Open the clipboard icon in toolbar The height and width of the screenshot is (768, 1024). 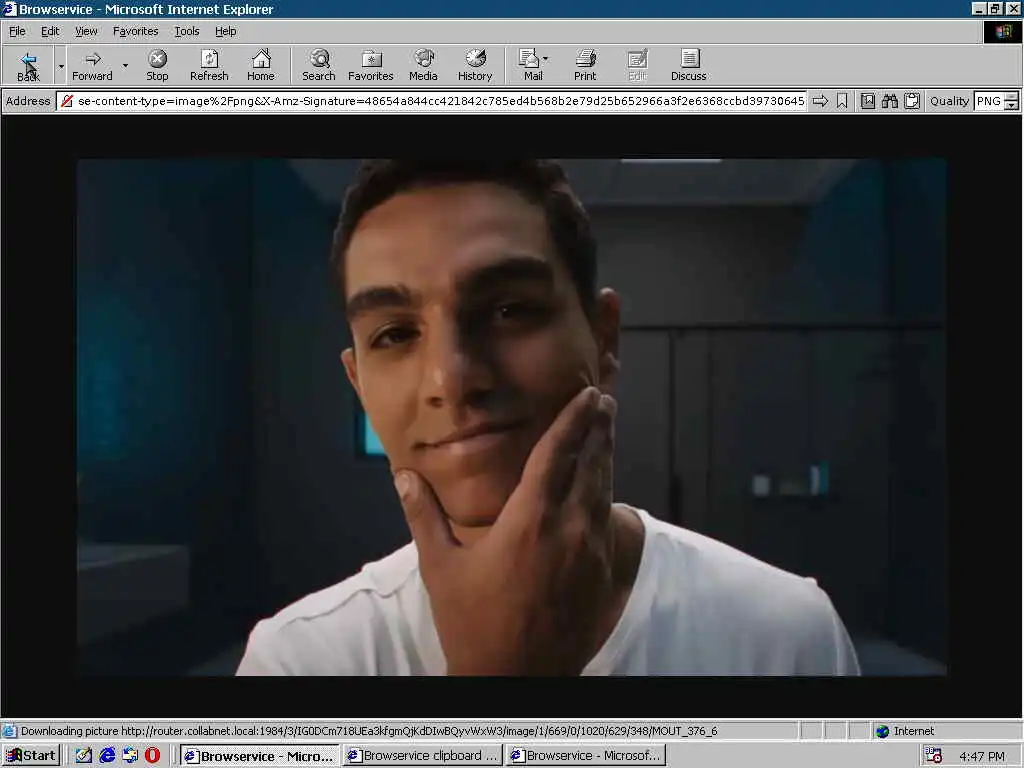click(x=912, y=101)
